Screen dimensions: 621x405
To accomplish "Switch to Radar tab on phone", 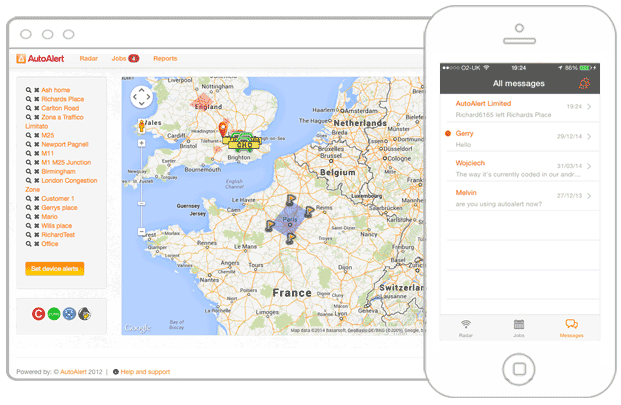I will pyautogui.click(x=466, y=328).
